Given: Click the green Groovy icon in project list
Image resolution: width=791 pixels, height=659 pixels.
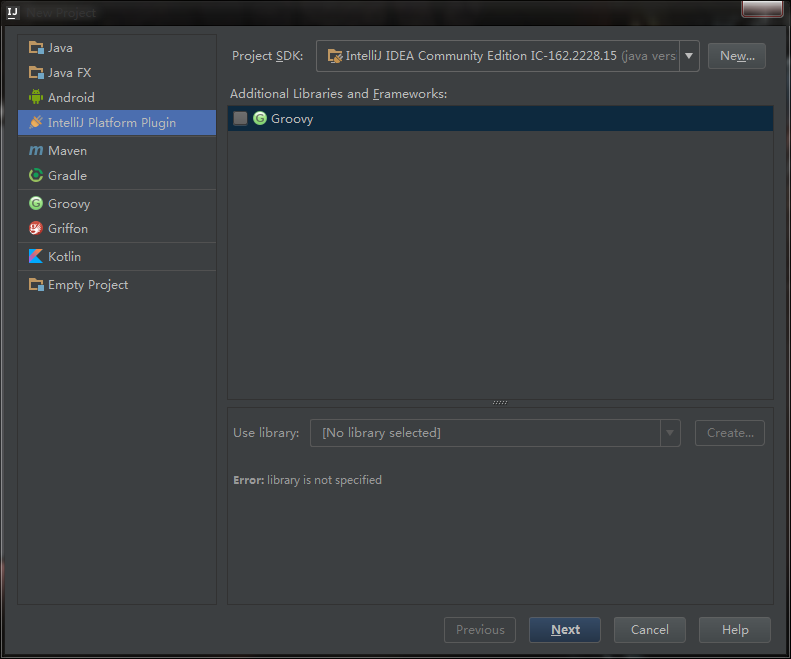Looking at the screenshot, I should click(x=36, y=203).
